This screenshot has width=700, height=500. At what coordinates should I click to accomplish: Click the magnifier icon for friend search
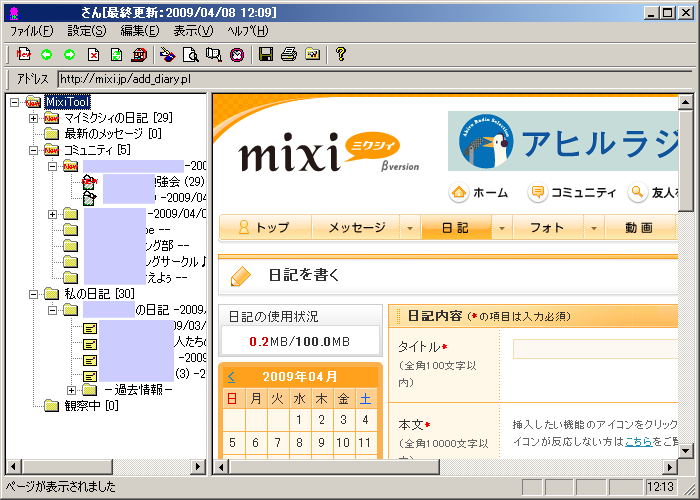[x=638, y=192]
